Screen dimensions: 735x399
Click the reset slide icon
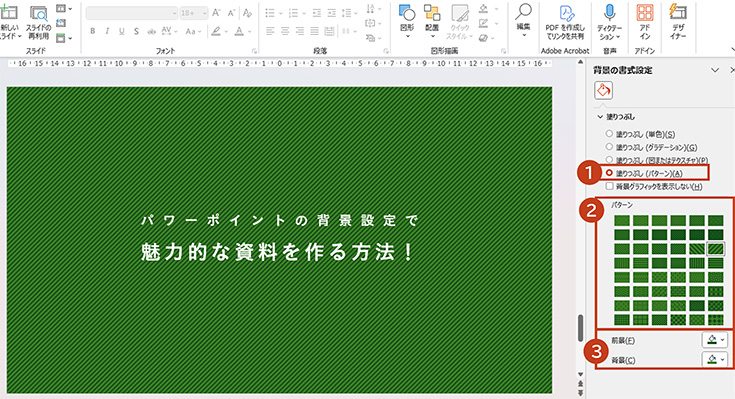point(61,23)
